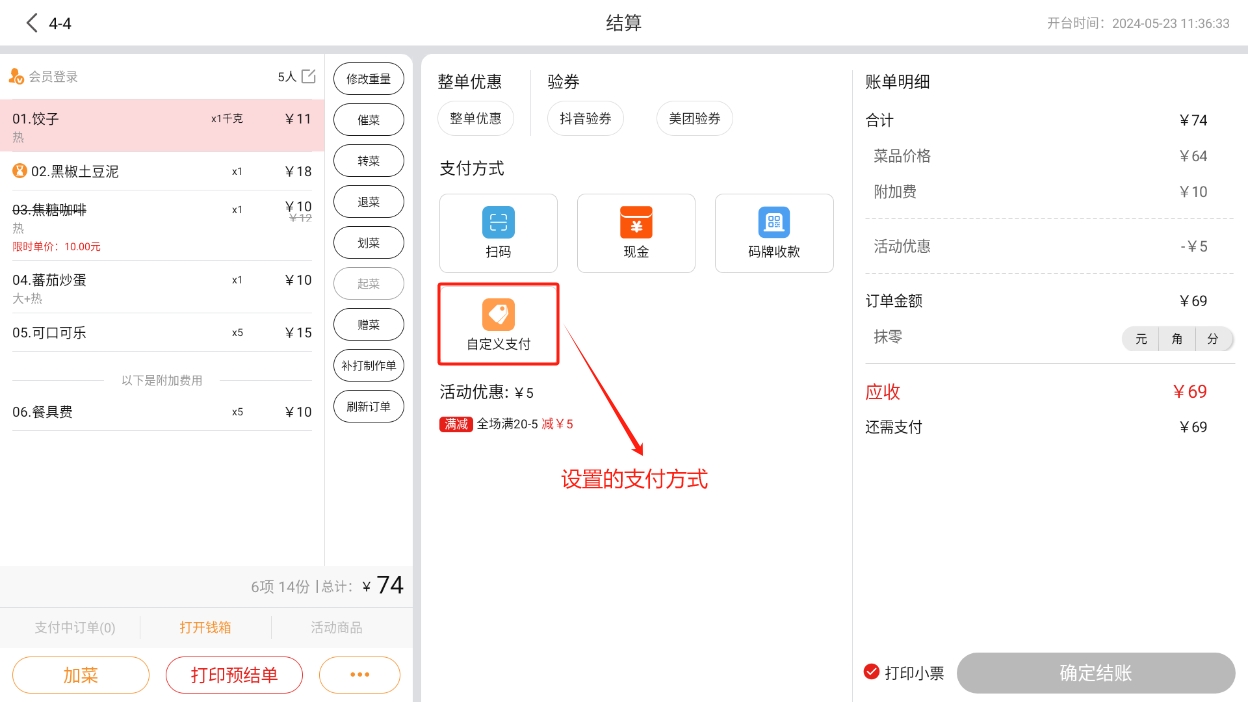This screenshot has width=1248, height=702.
Task: Choose the cash (现金) payment icon
Action: point(636,222)
